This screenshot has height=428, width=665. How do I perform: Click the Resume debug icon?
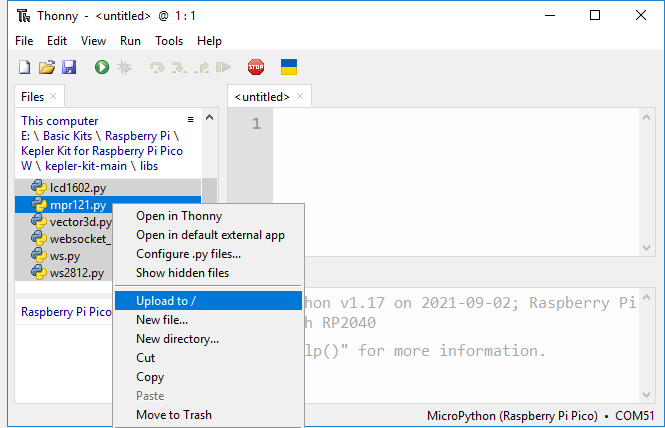pyautogui.click(x=224, y=67)
